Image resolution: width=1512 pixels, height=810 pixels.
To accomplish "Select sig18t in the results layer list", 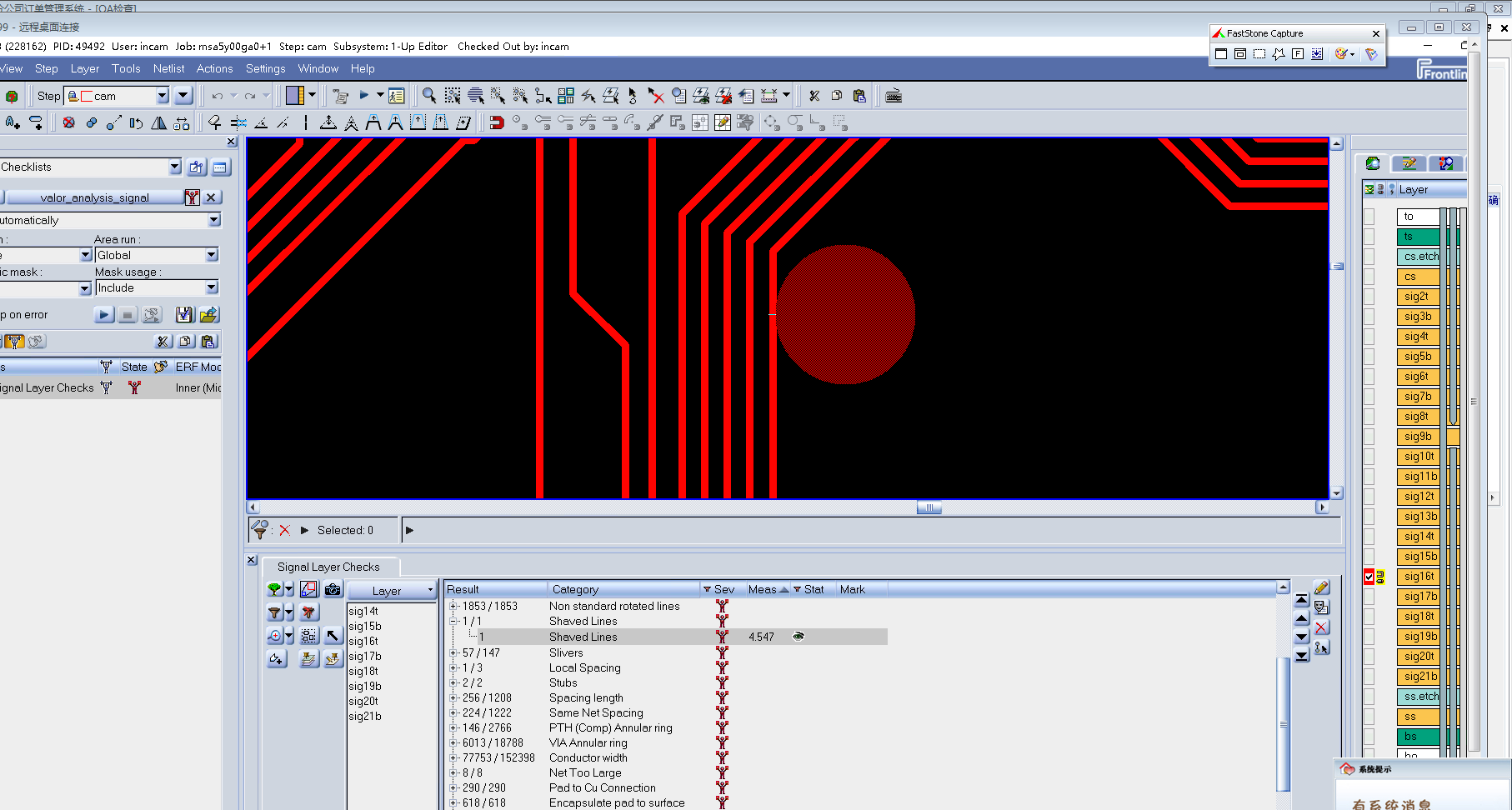I will (363, 671).
